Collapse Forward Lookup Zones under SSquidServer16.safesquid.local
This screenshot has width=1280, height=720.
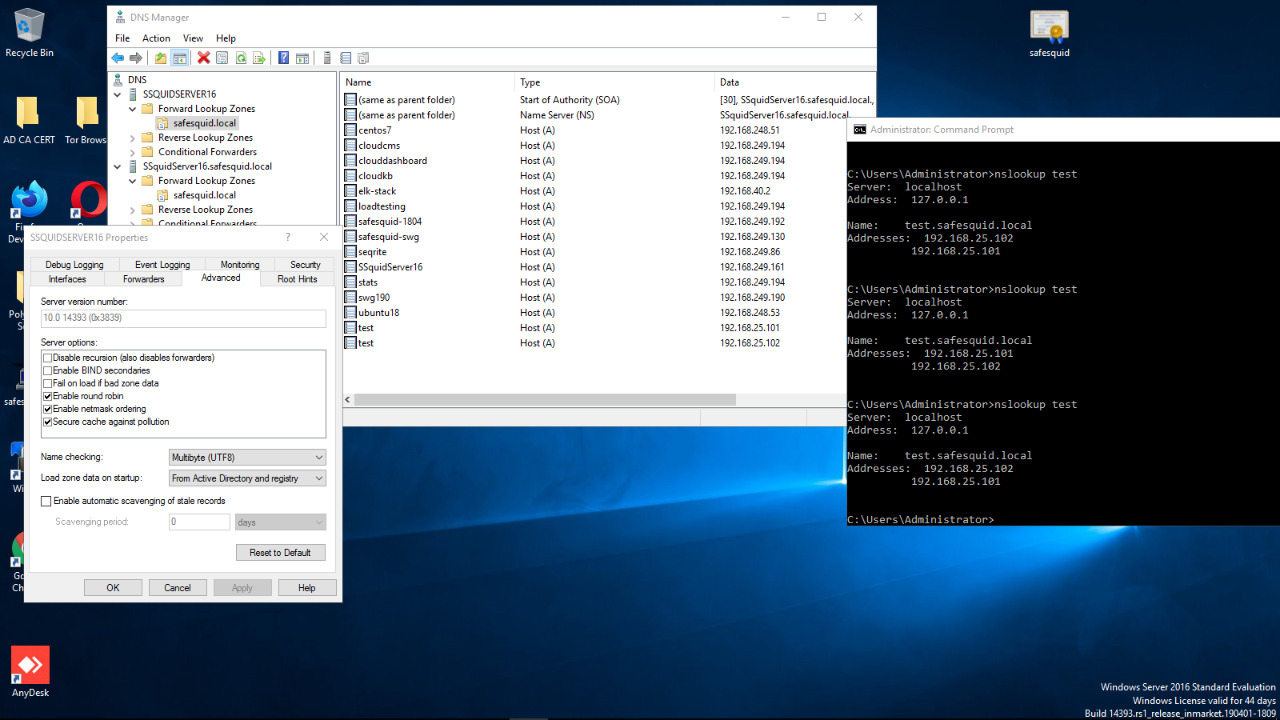click(133, 181)
